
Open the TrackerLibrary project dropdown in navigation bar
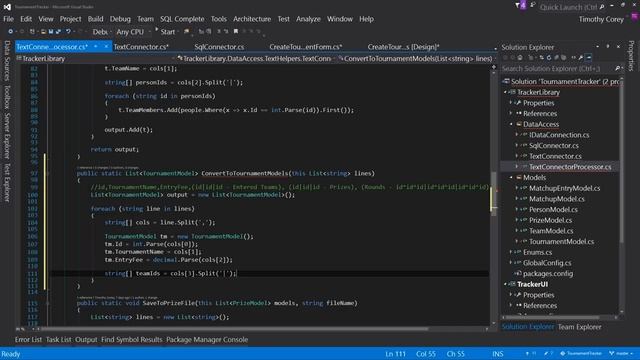[x=96, y=59]
